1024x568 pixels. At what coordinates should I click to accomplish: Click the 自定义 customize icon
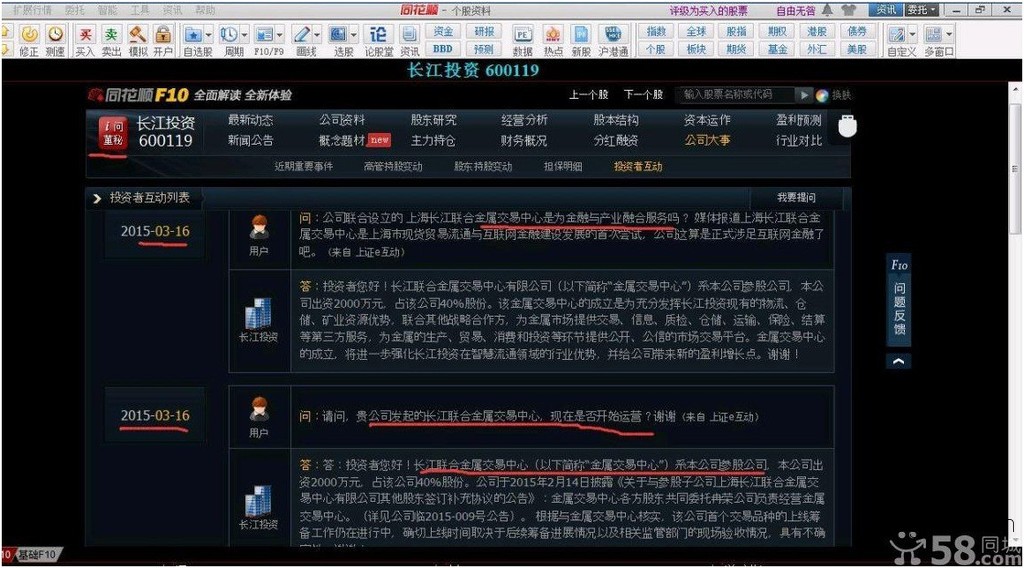point(897,34)
